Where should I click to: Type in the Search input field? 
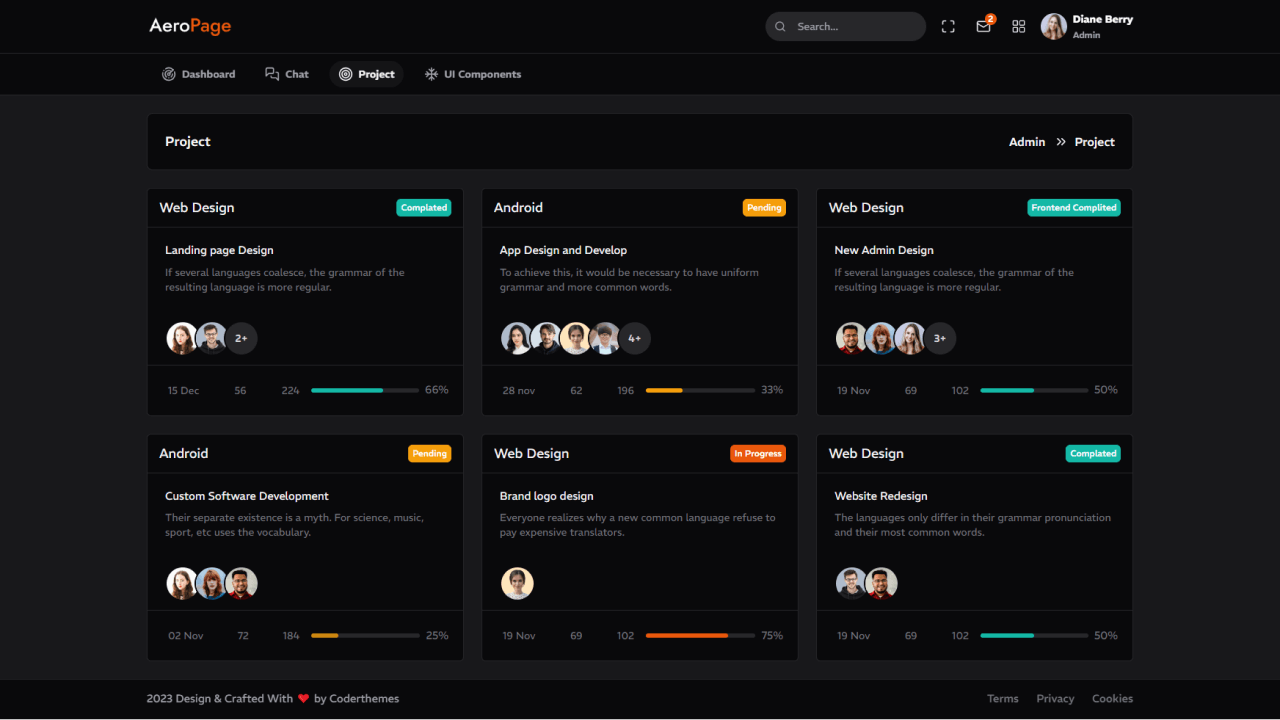pyautogui.click(x=855, y=27)
